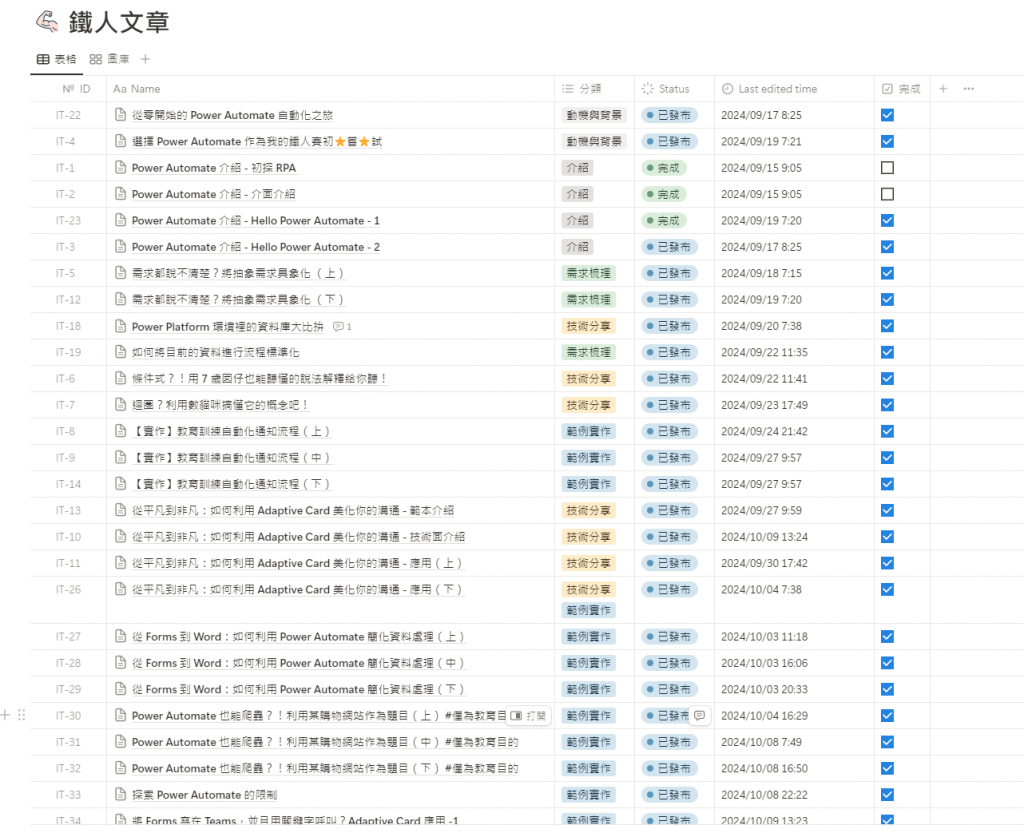Check 完成 checkbox for IT-1
Screen dimensions: 1024x833
click(x=887, y=168)
